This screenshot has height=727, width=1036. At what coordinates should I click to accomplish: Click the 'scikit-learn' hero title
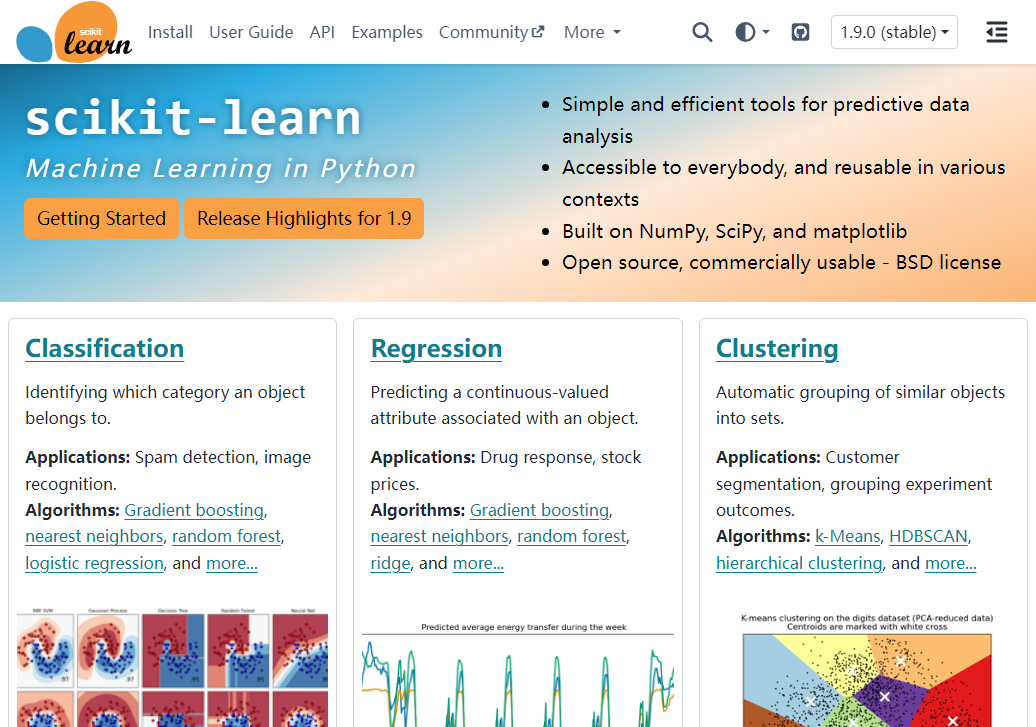(193, 118)
